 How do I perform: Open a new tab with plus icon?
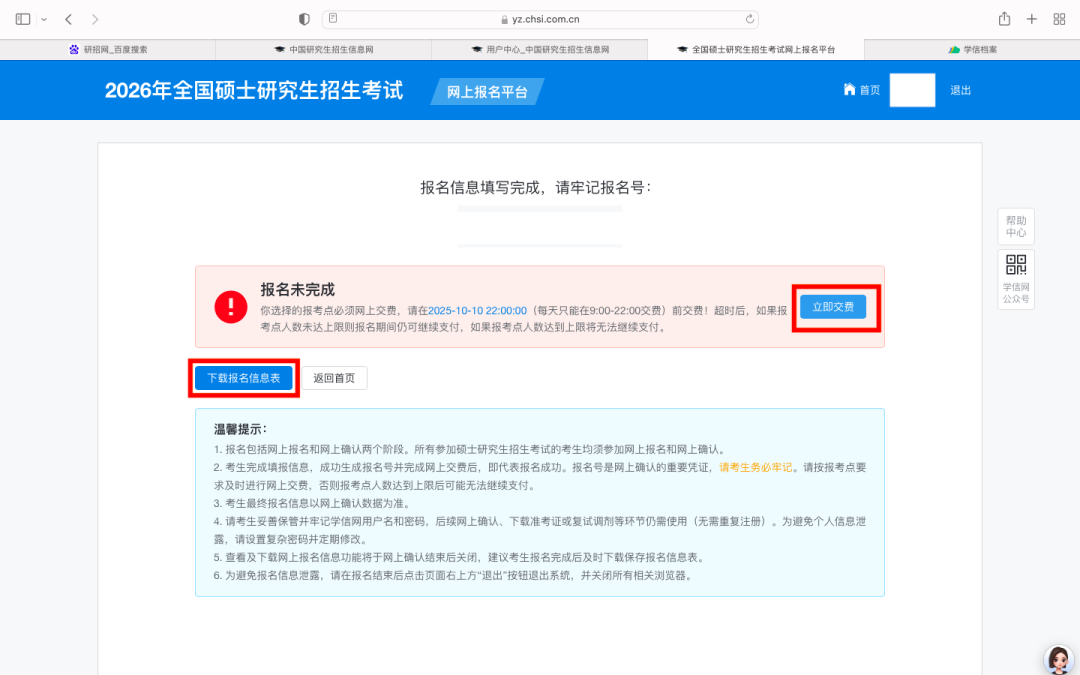1032,19
